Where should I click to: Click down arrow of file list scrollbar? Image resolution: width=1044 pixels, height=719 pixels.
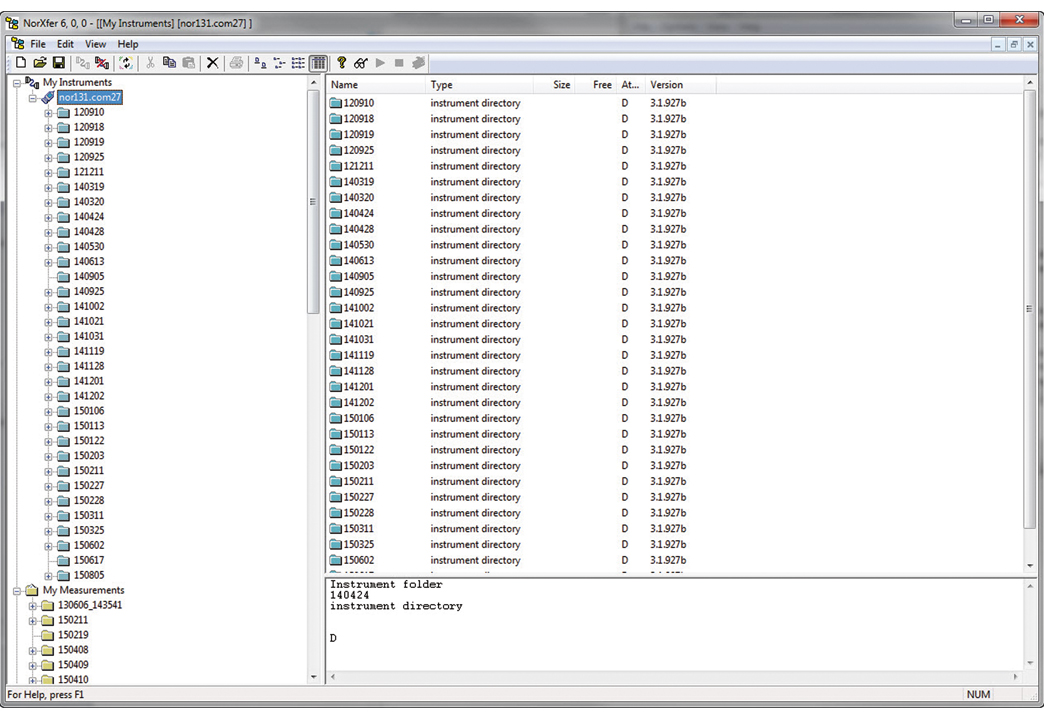click(x=1030, y=567)
